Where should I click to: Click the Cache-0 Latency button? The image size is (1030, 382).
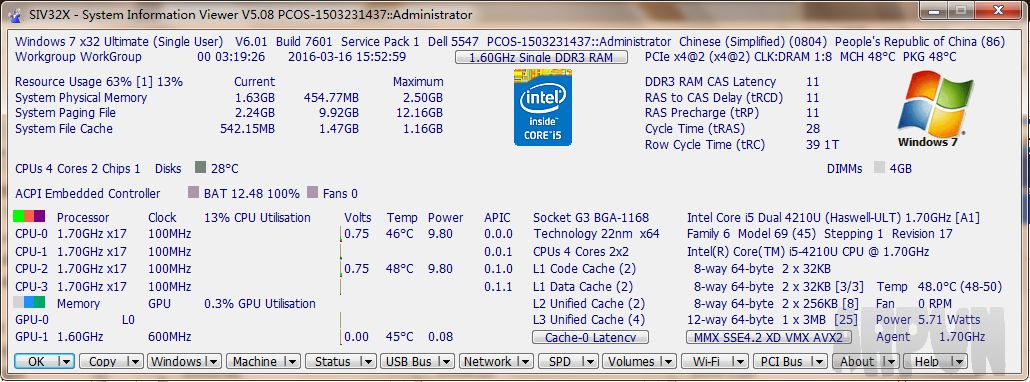[590, 337]
